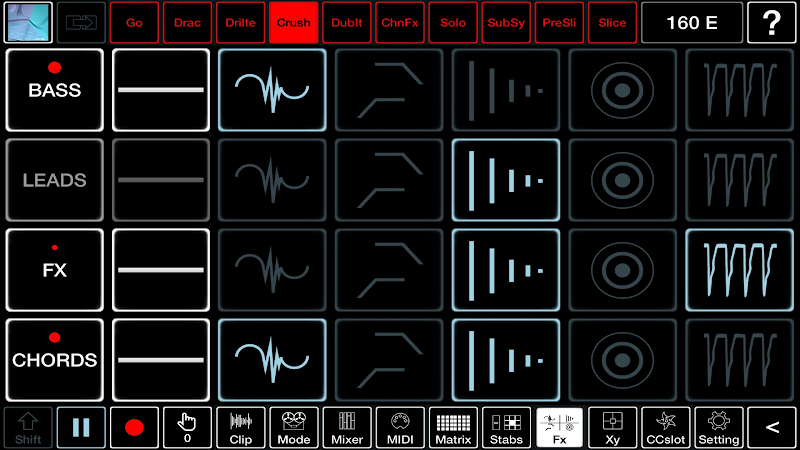Toggle the CHORDS channel bypass line
This screenshot has height=450, width=800.
(x=161, y=360)
